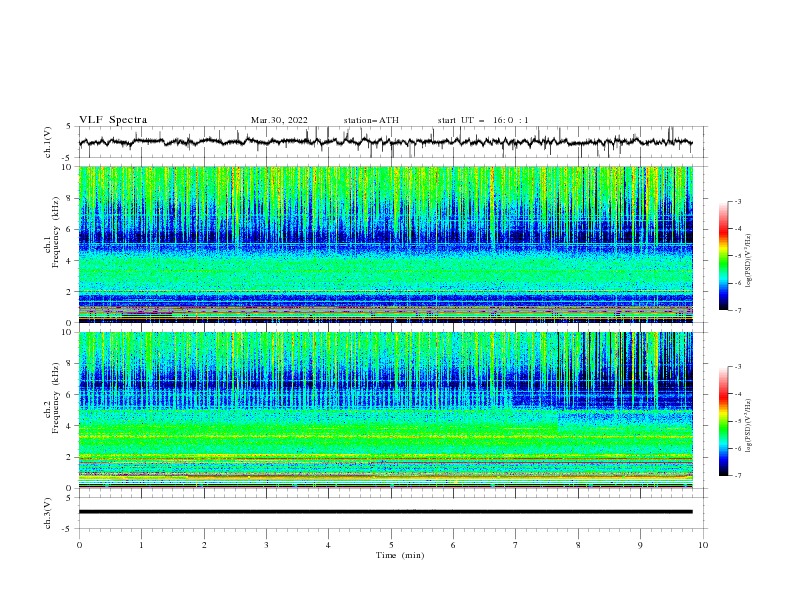
Task: Click the "station=ATH" label
Action: tap(371, 120)
